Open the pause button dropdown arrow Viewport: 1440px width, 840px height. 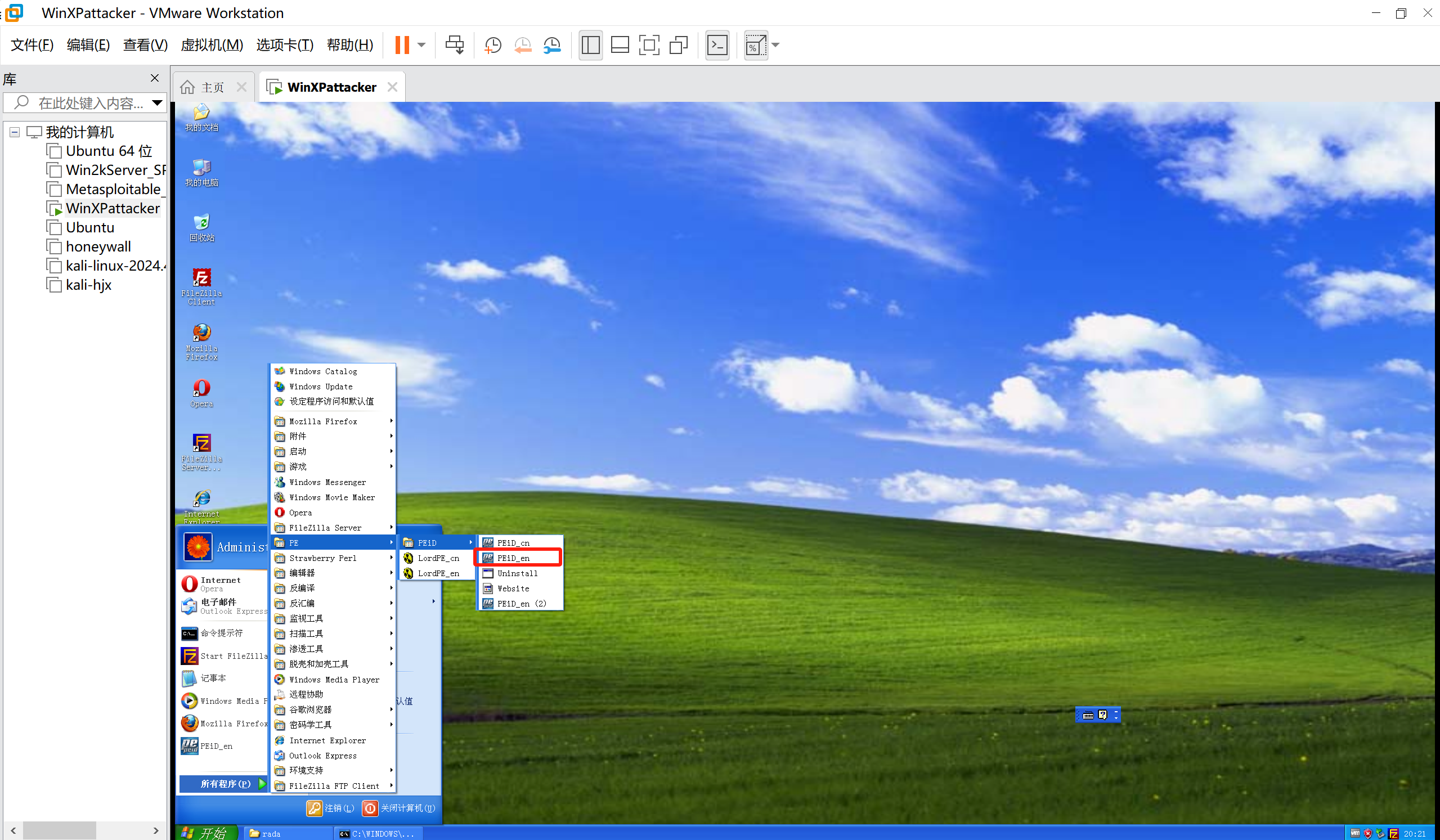click(421, 45)
